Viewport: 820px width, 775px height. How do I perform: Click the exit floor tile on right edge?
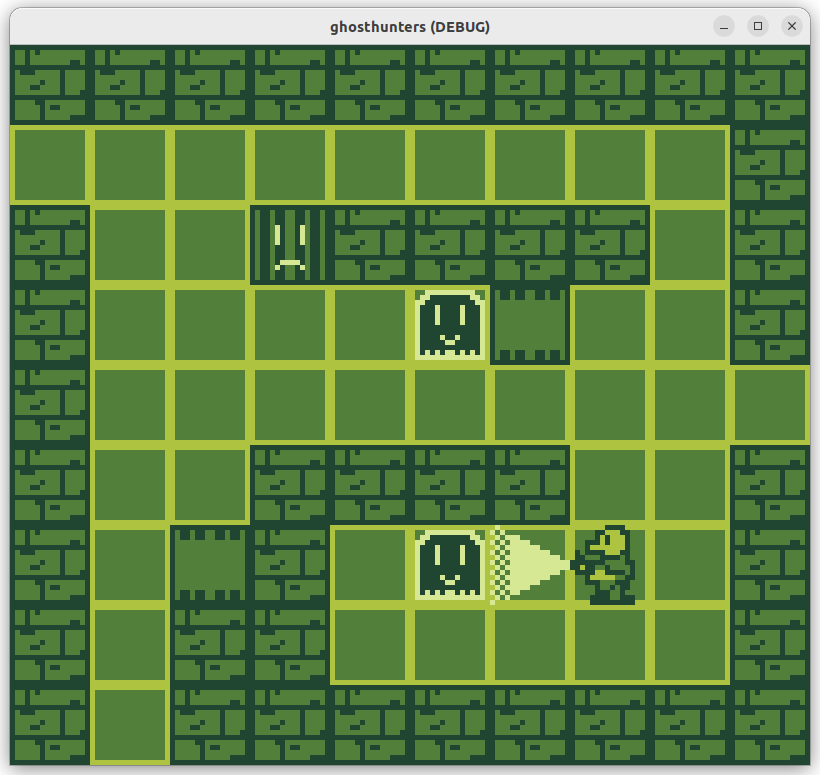[x=770, y=405]
